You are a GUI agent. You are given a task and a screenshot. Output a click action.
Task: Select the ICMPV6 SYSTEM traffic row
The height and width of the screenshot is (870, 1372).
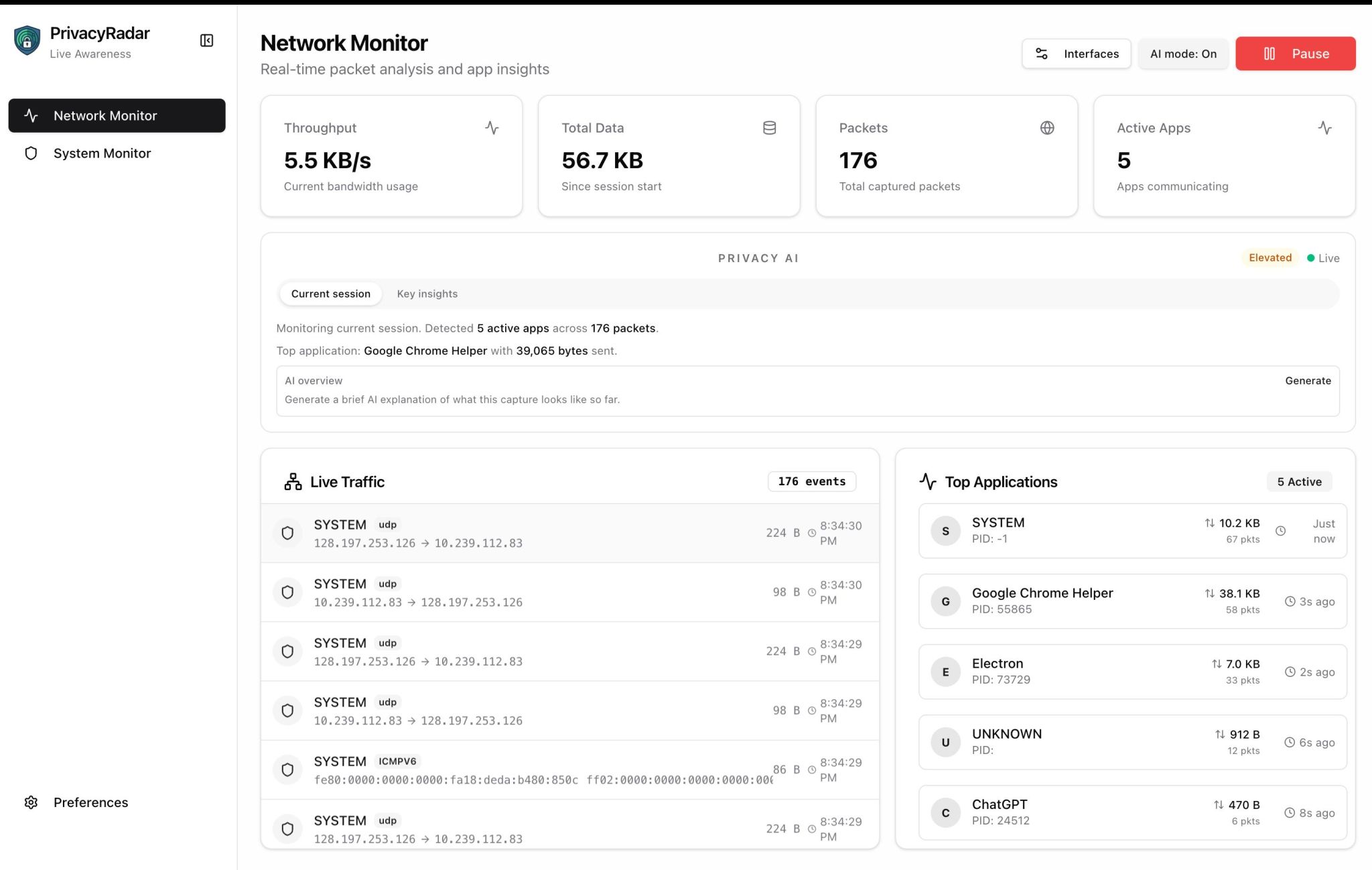[x=570, y=770]
